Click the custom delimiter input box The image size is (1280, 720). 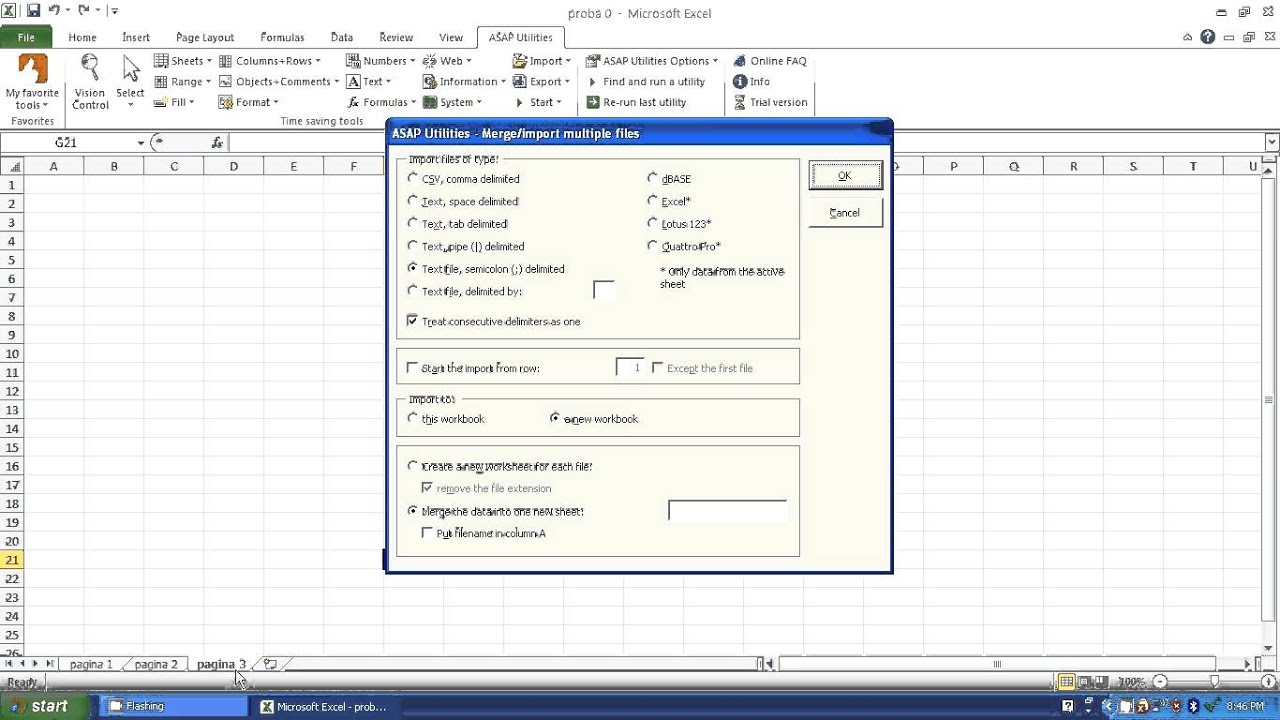tap(603, 290)
